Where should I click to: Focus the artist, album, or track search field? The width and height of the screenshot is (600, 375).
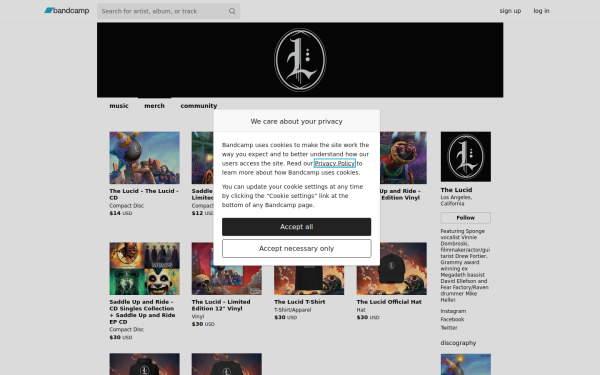(168, 11)
